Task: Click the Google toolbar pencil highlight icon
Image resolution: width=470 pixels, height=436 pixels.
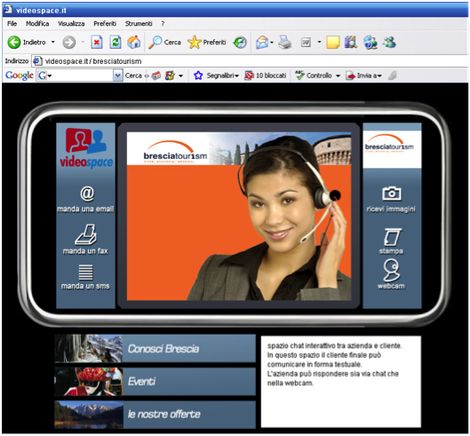Action: (x=392, y=76)
